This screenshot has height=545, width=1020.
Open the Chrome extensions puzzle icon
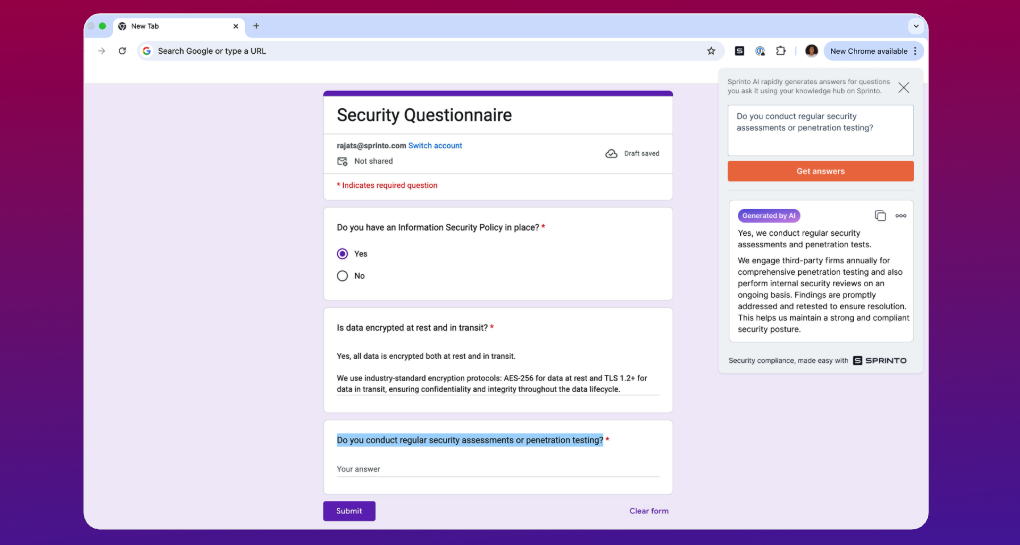[781, 51]
